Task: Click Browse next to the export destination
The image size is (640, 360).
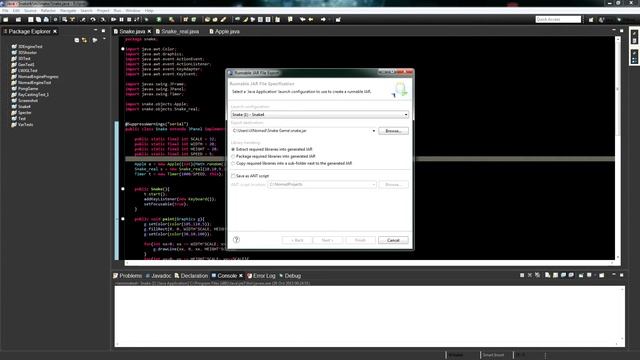Action: coord(393,131)
